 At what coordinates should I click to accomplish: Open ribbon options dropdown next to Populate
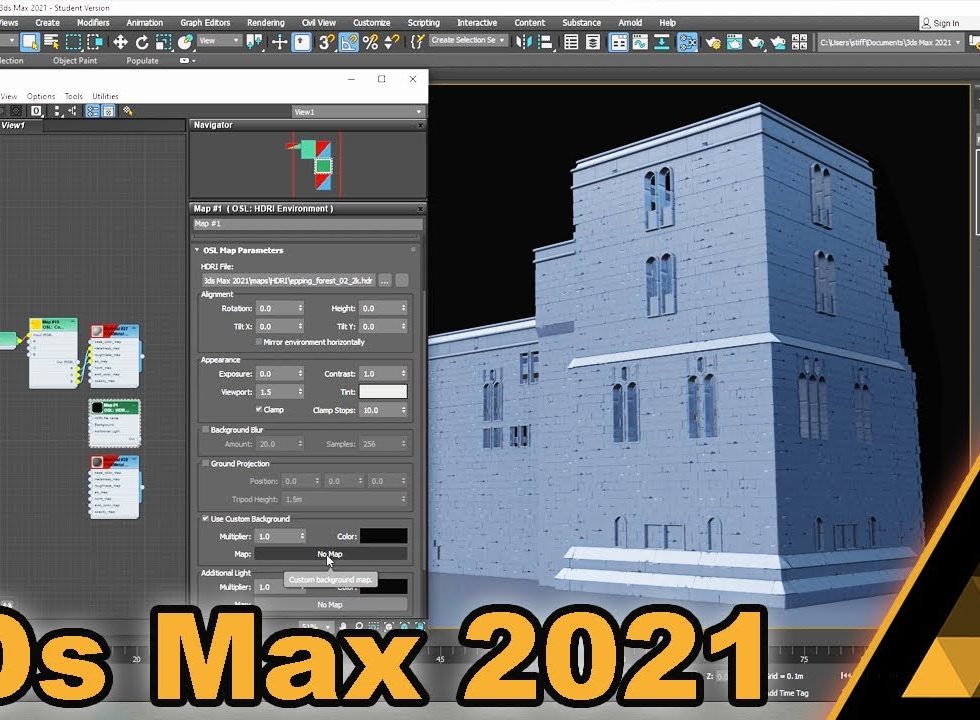188,61
